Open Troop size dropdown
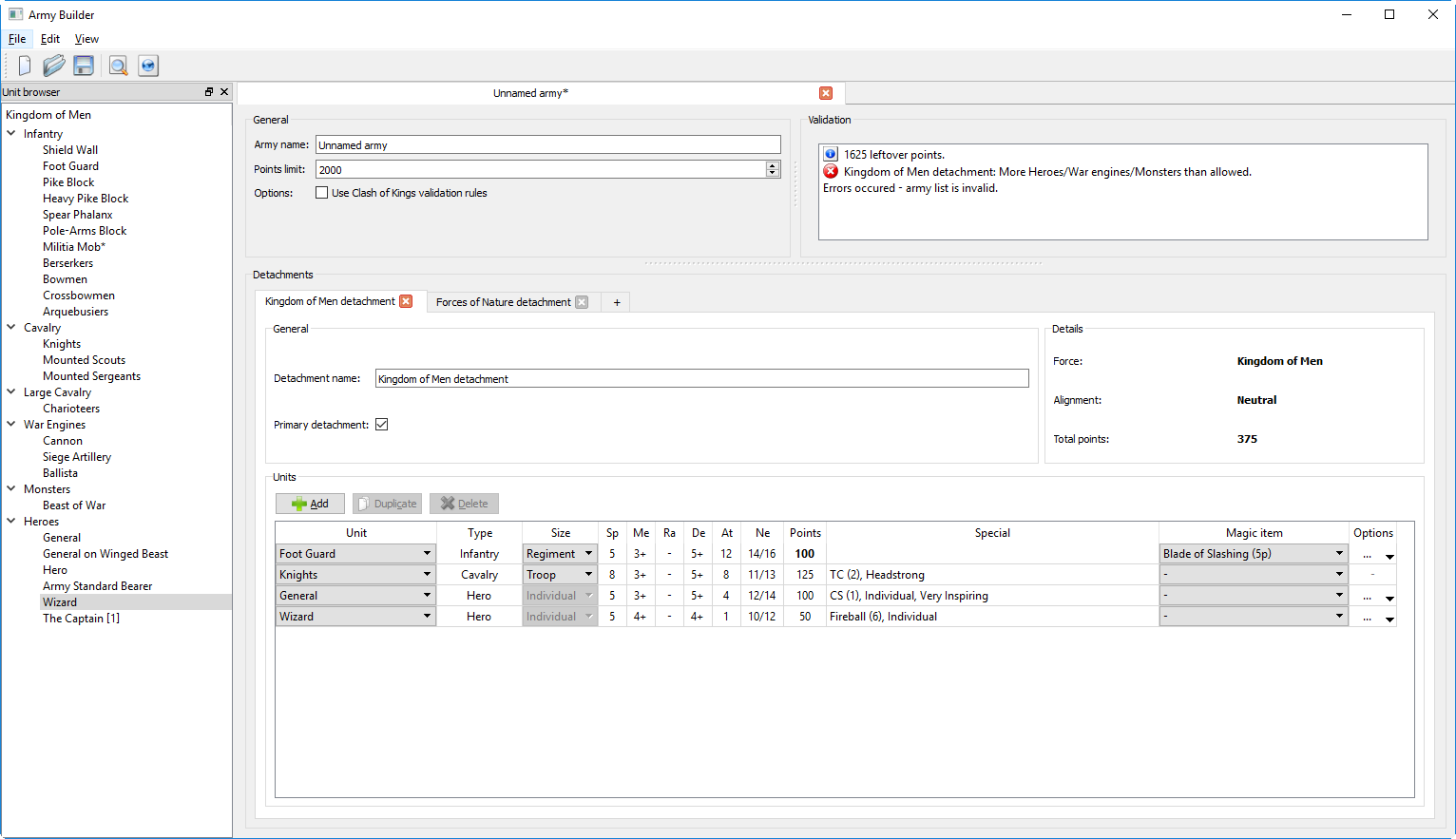This screenshot has height=839, width=1456. 560,575
